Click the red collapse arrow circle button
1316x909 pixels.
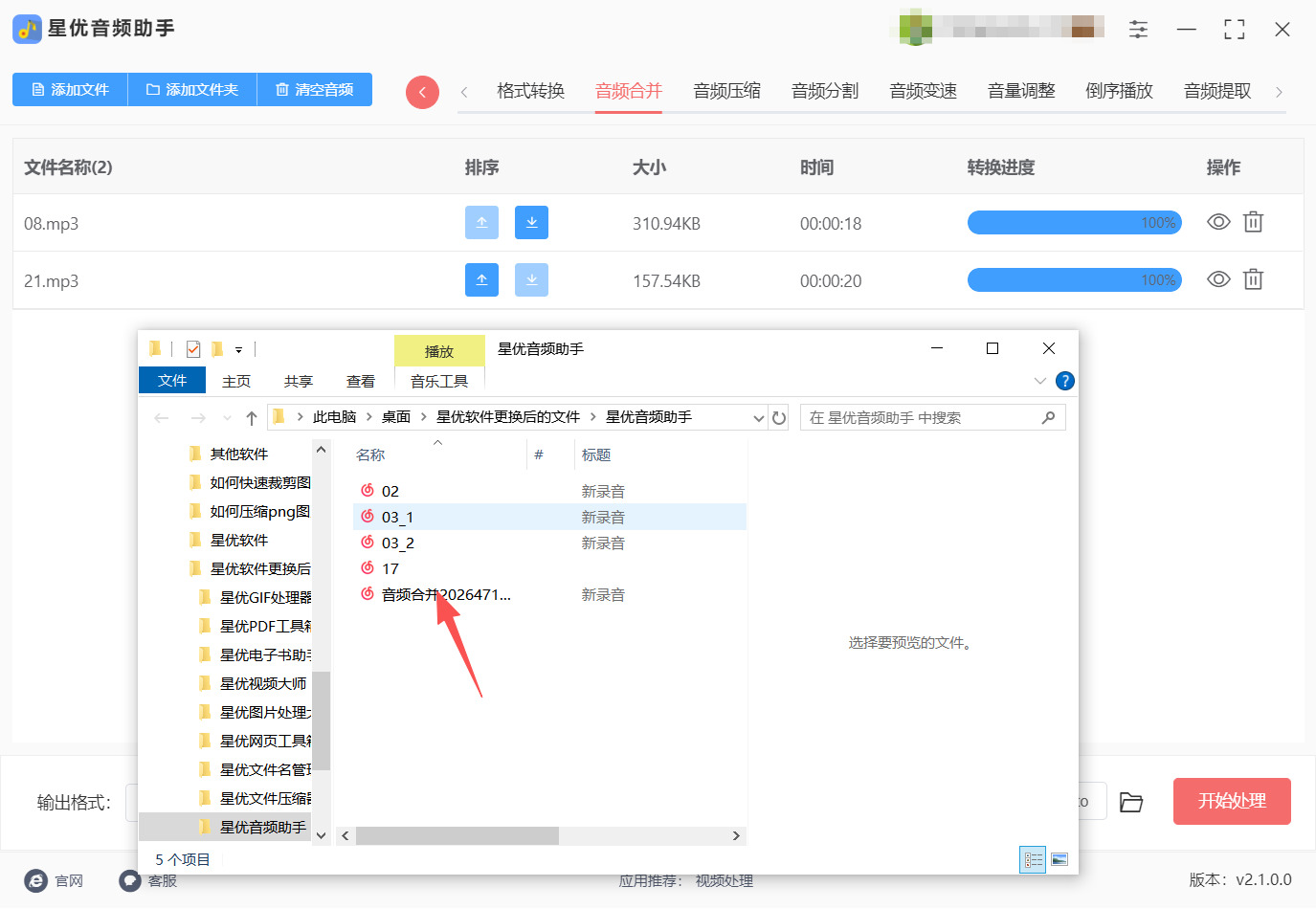point(422,92)
